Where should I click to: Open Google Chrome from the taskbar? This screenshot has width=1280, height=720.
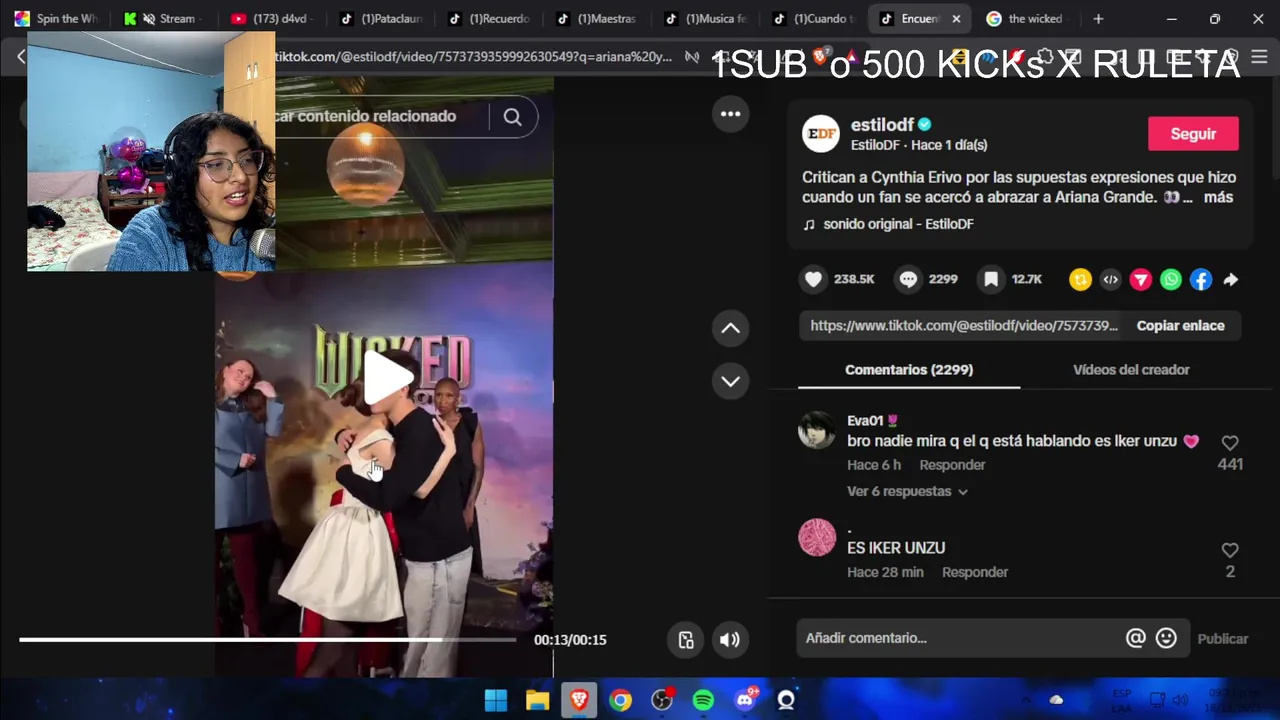coord(621,700)
